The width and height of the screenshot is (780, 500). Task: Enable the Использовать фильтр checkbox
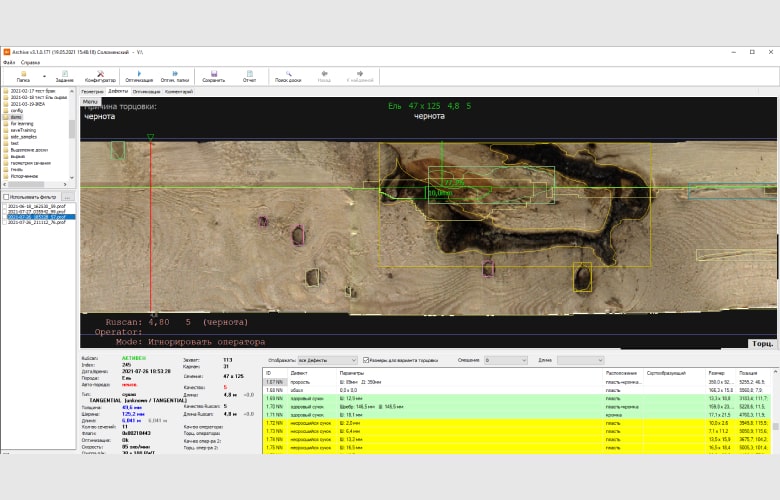6,197
